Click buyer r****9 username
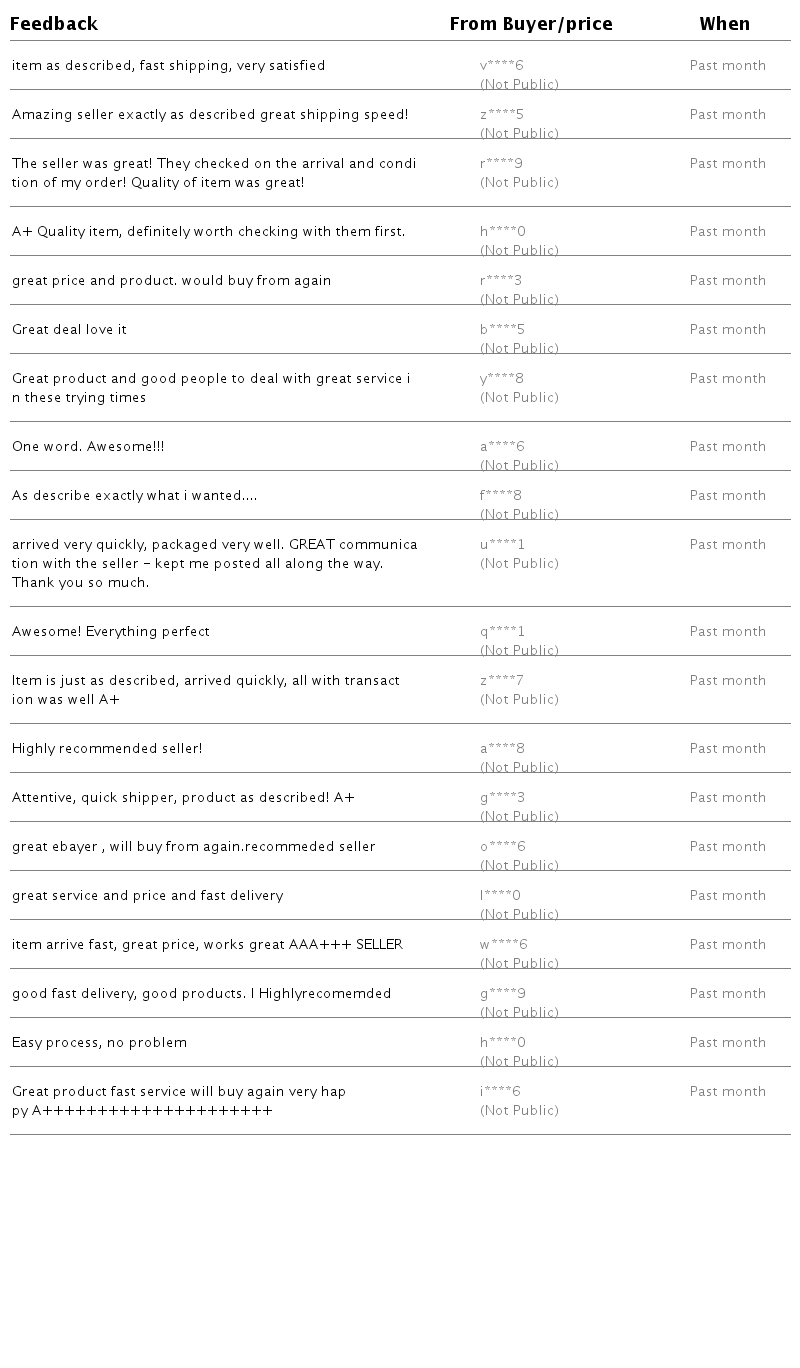The width and height of the screenshot is (800, 1368). 501,164
